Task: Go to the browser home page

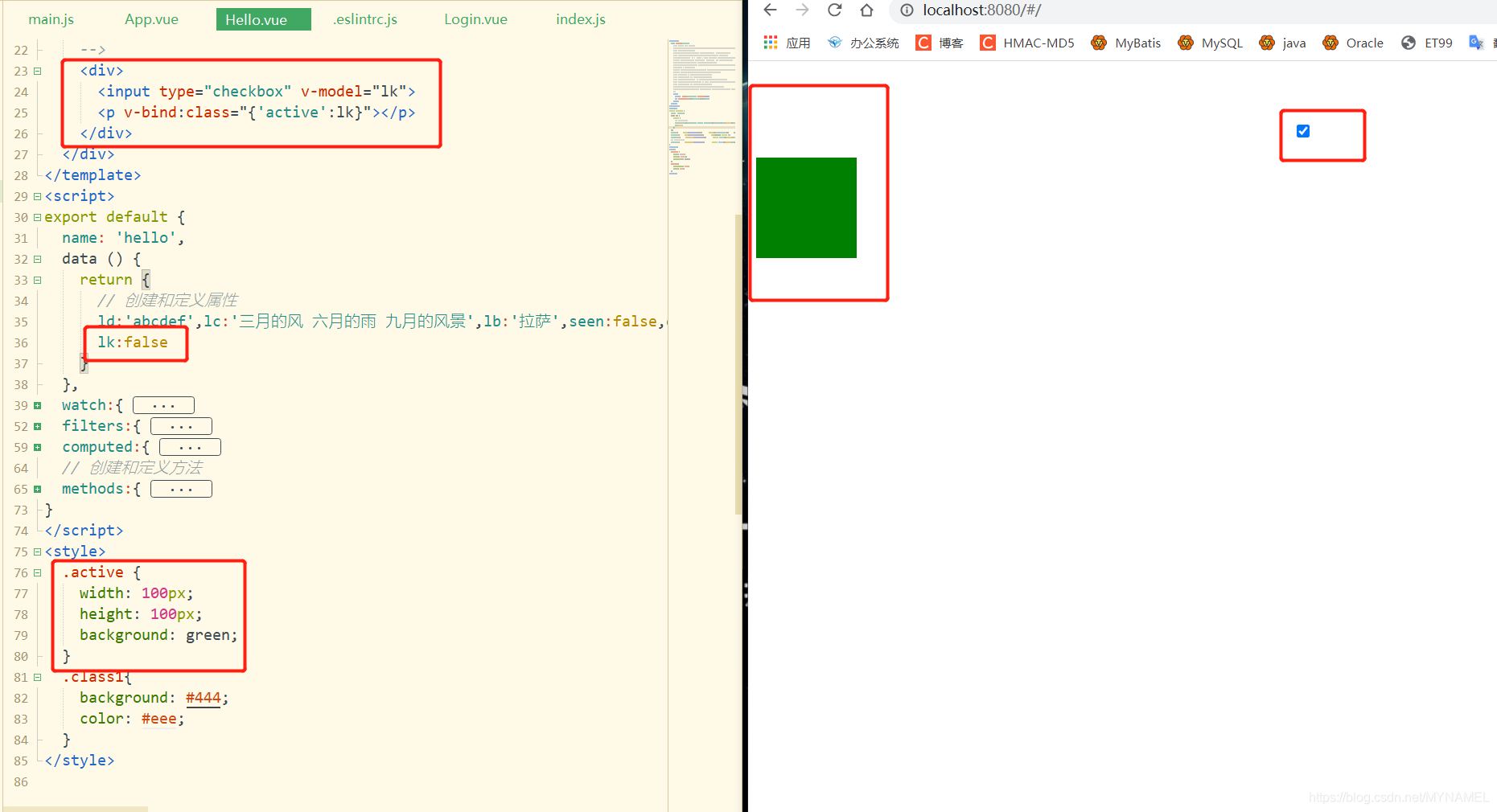Action: pyautogui.click(x=866, y=10)
